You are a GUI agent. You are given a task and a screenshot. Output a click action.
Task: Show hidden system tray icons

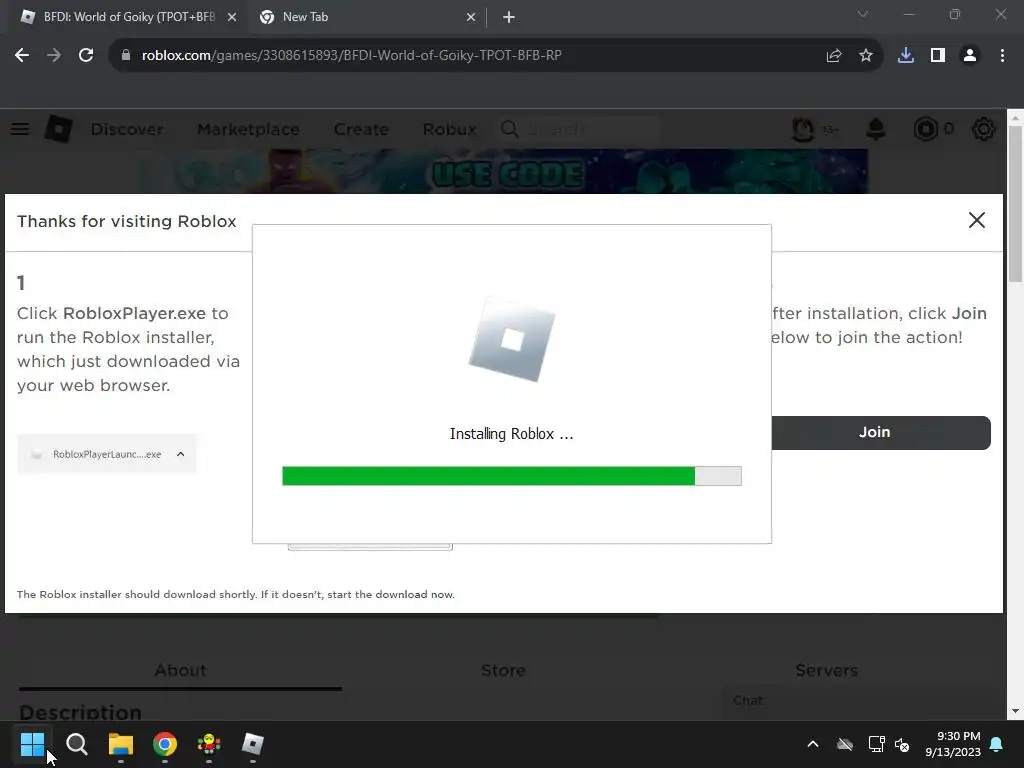point(813,744)
